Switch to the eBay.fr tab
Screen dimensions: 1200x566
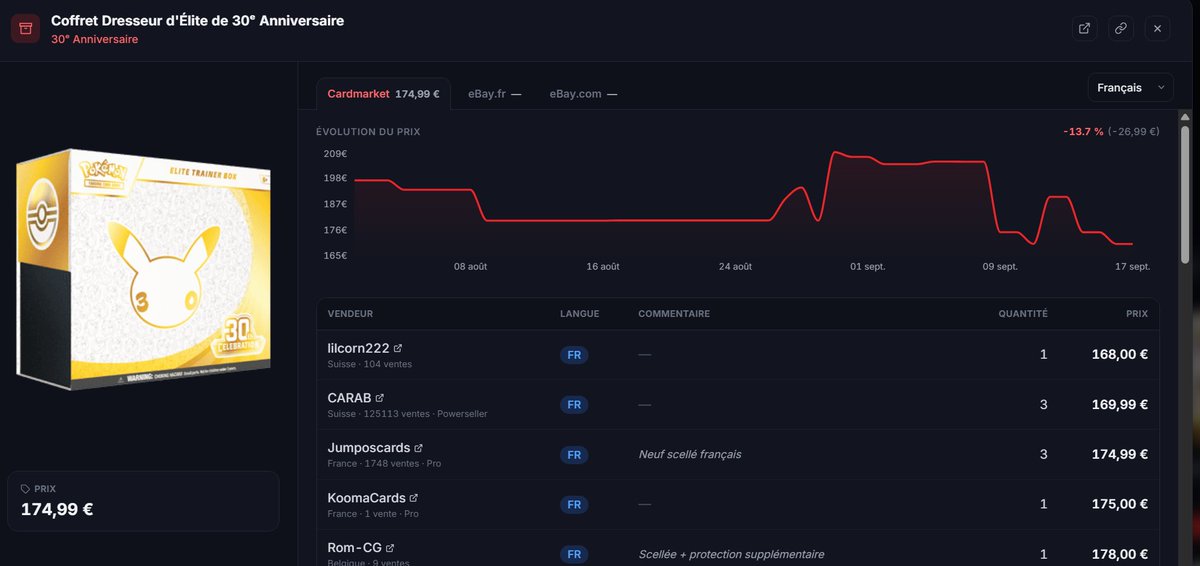coord(494,94)
